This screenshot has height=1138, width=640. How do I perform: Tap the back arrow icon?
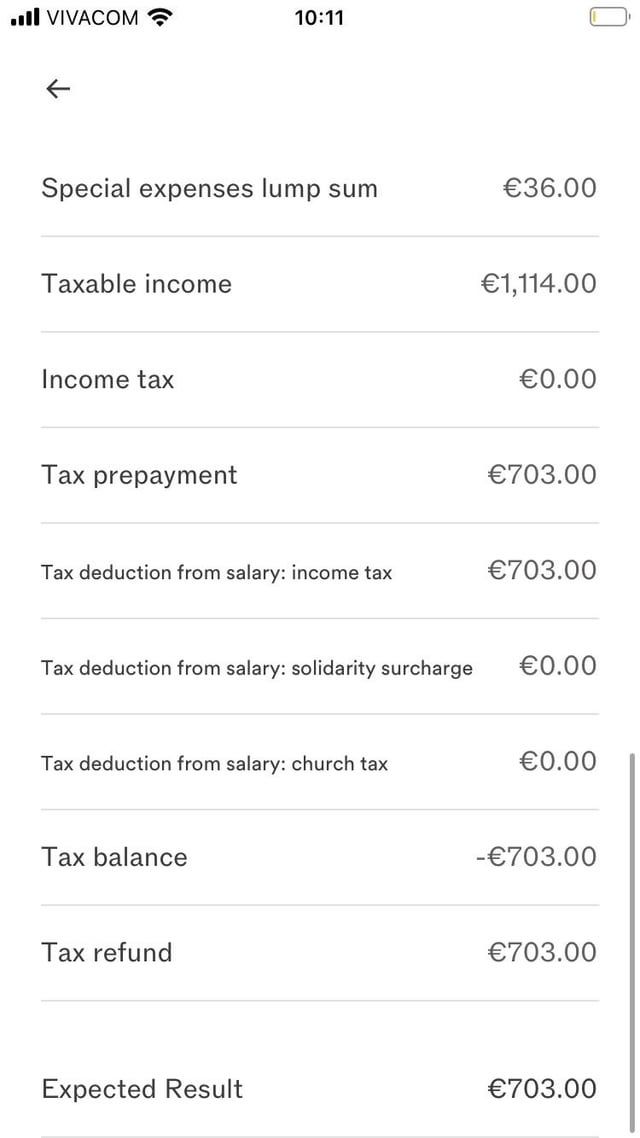click(x=58, y=89)
